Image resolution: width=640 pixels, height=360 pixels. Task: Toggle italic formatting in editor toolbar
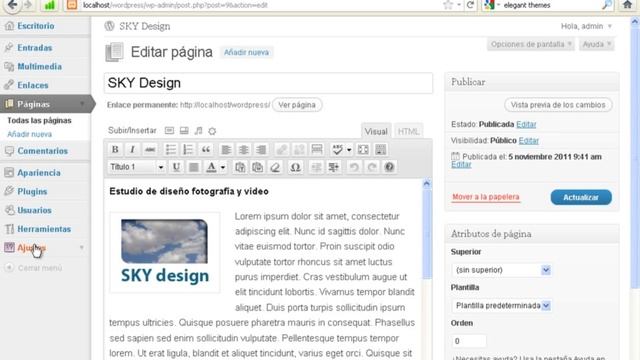click(132, 149)
